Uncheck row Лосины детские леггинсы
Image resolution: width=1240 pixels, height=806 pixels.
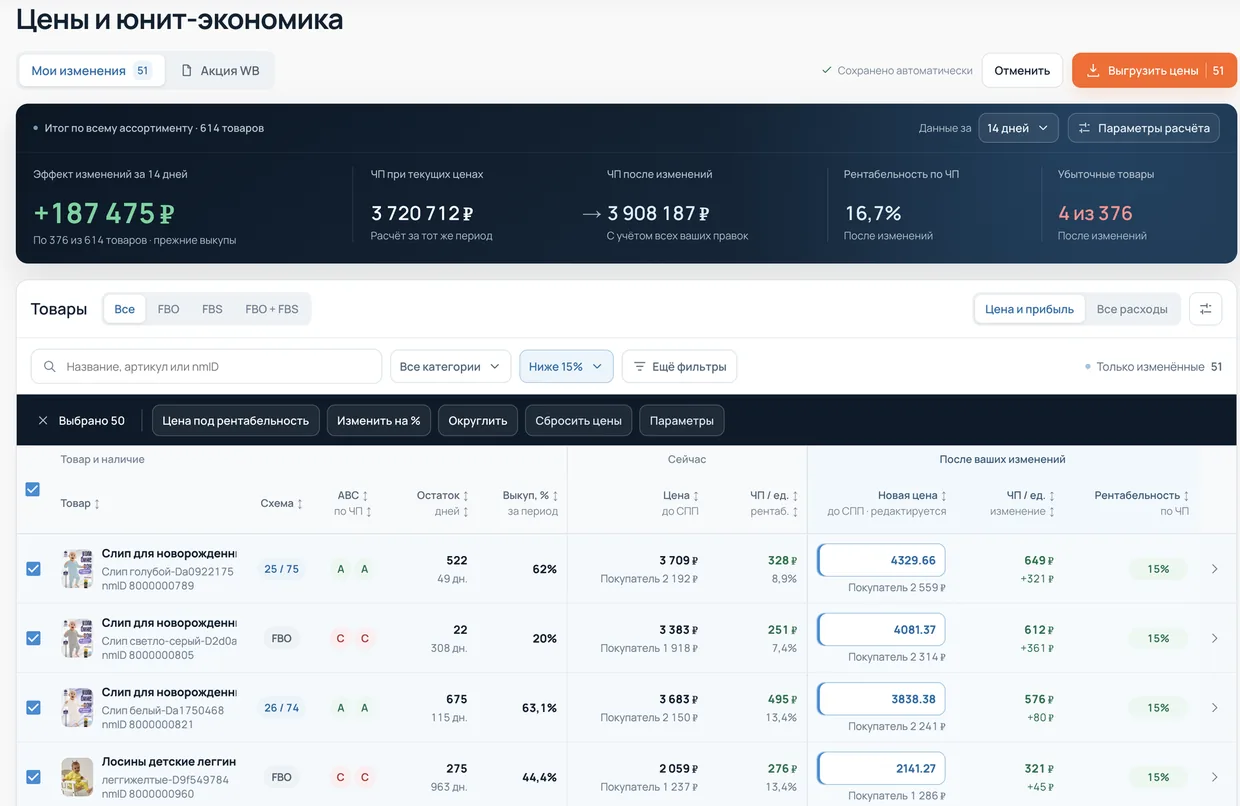(33, 777)
